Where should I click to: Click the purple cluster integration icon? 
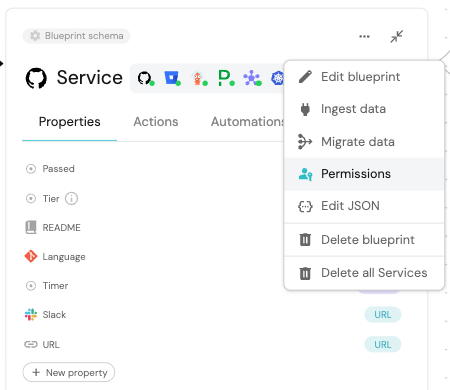click(x=252, y=78)
